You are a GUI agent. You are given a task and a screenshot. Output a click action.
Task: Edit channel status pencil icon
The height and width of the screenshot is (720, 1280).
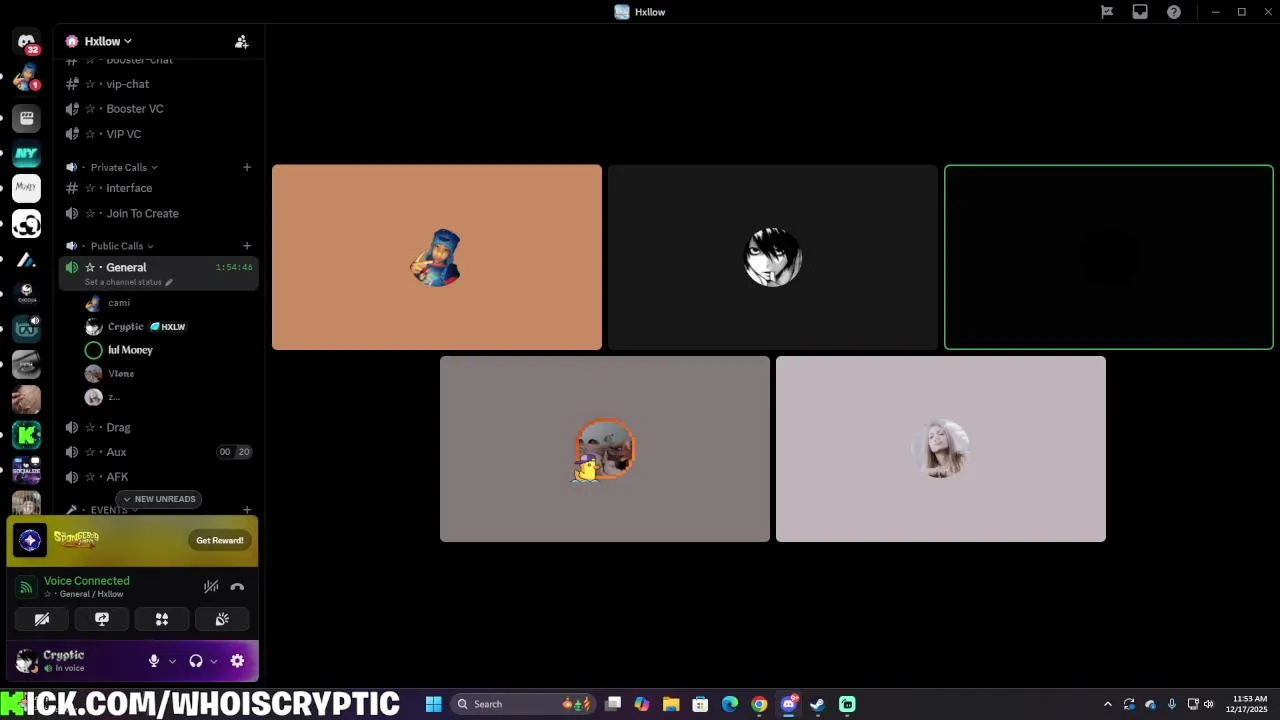tap(169, 282)
